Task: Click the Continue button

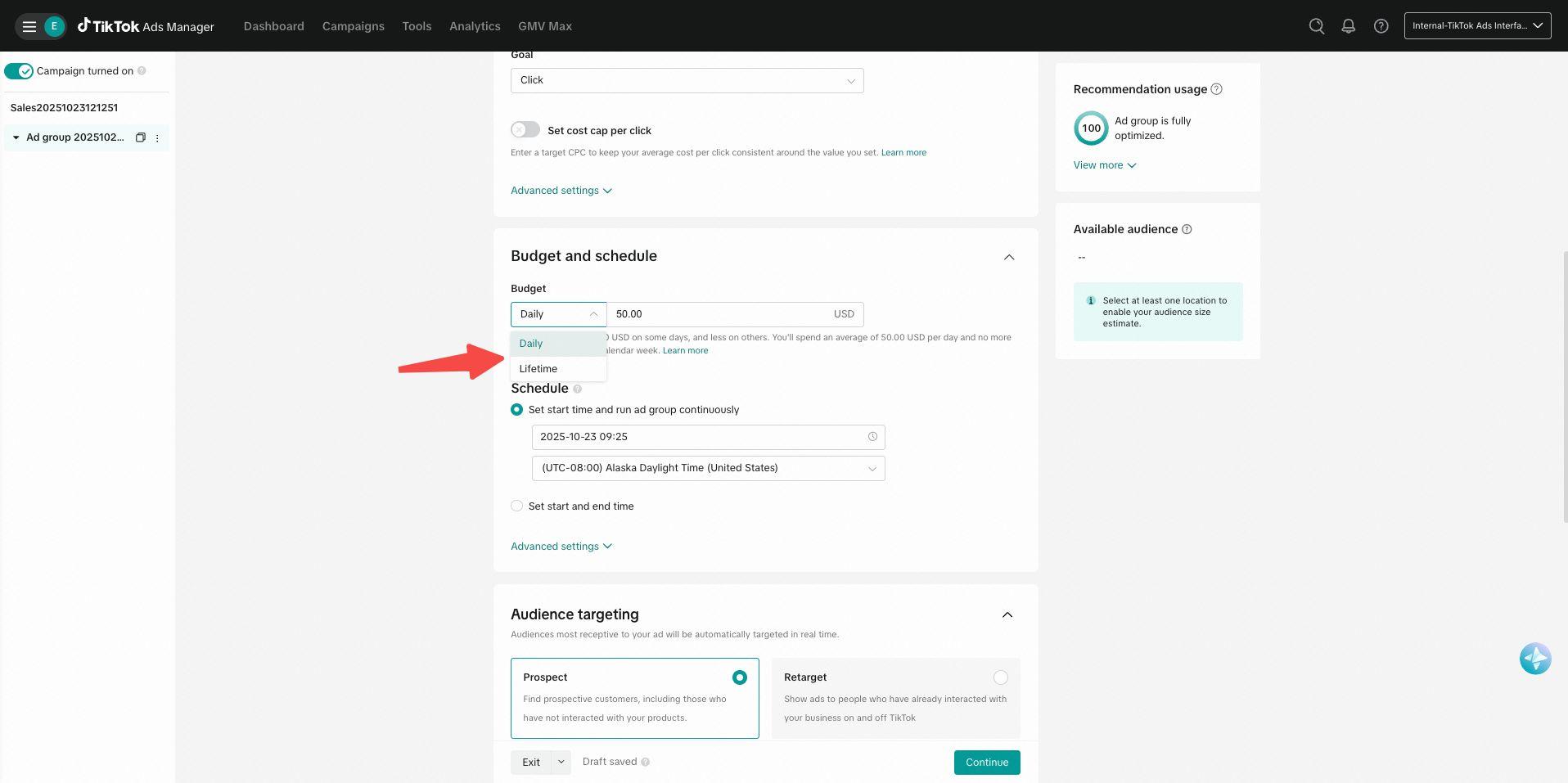Action: coord(986,763)
